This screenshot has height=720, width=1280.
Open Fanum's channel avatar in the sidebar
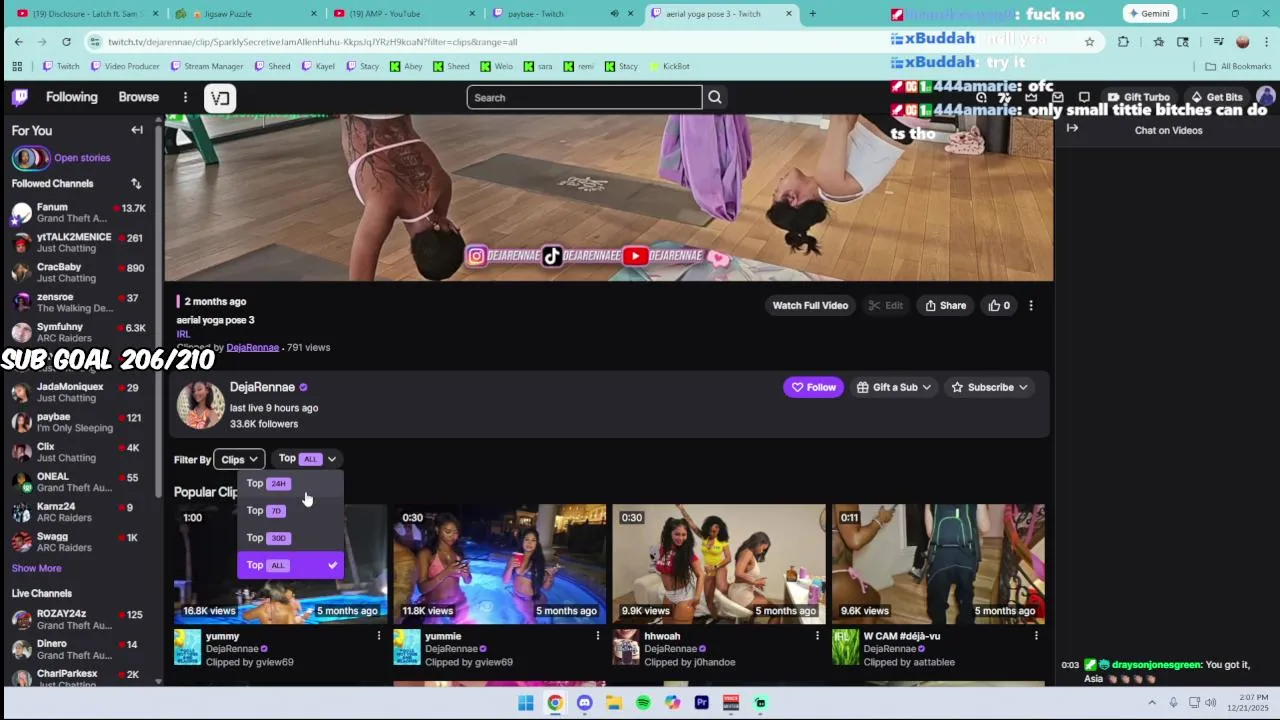(22, 213)
